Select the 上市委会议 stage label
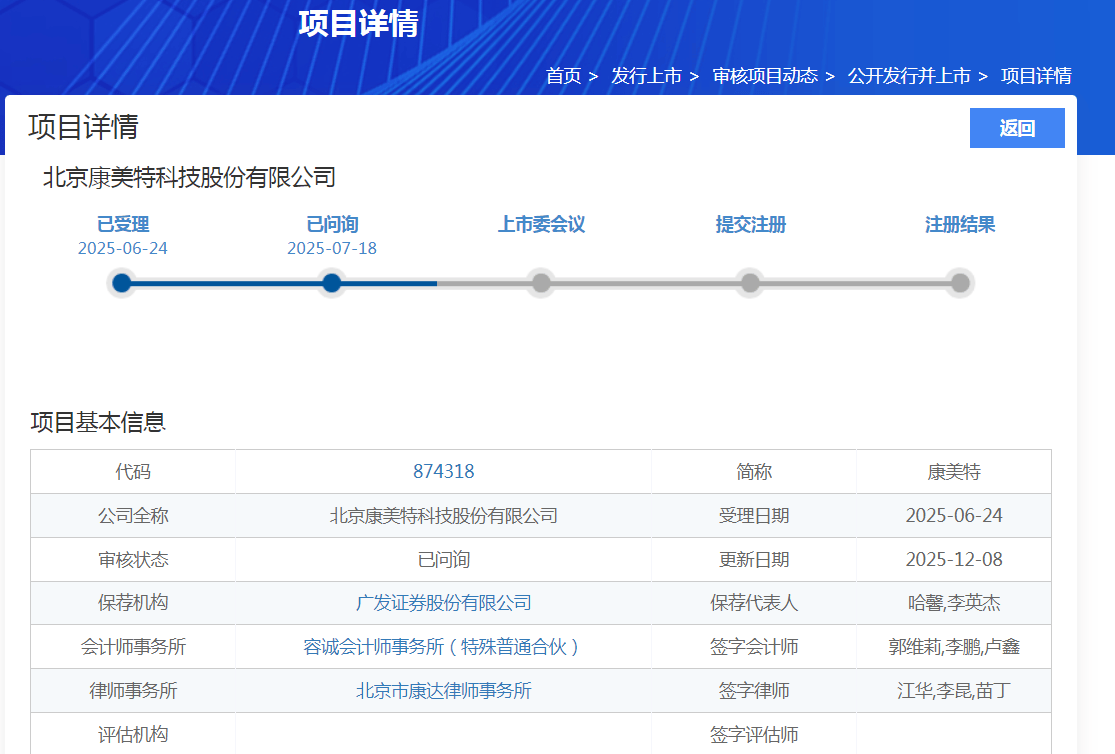 click(x=541, y=225)
